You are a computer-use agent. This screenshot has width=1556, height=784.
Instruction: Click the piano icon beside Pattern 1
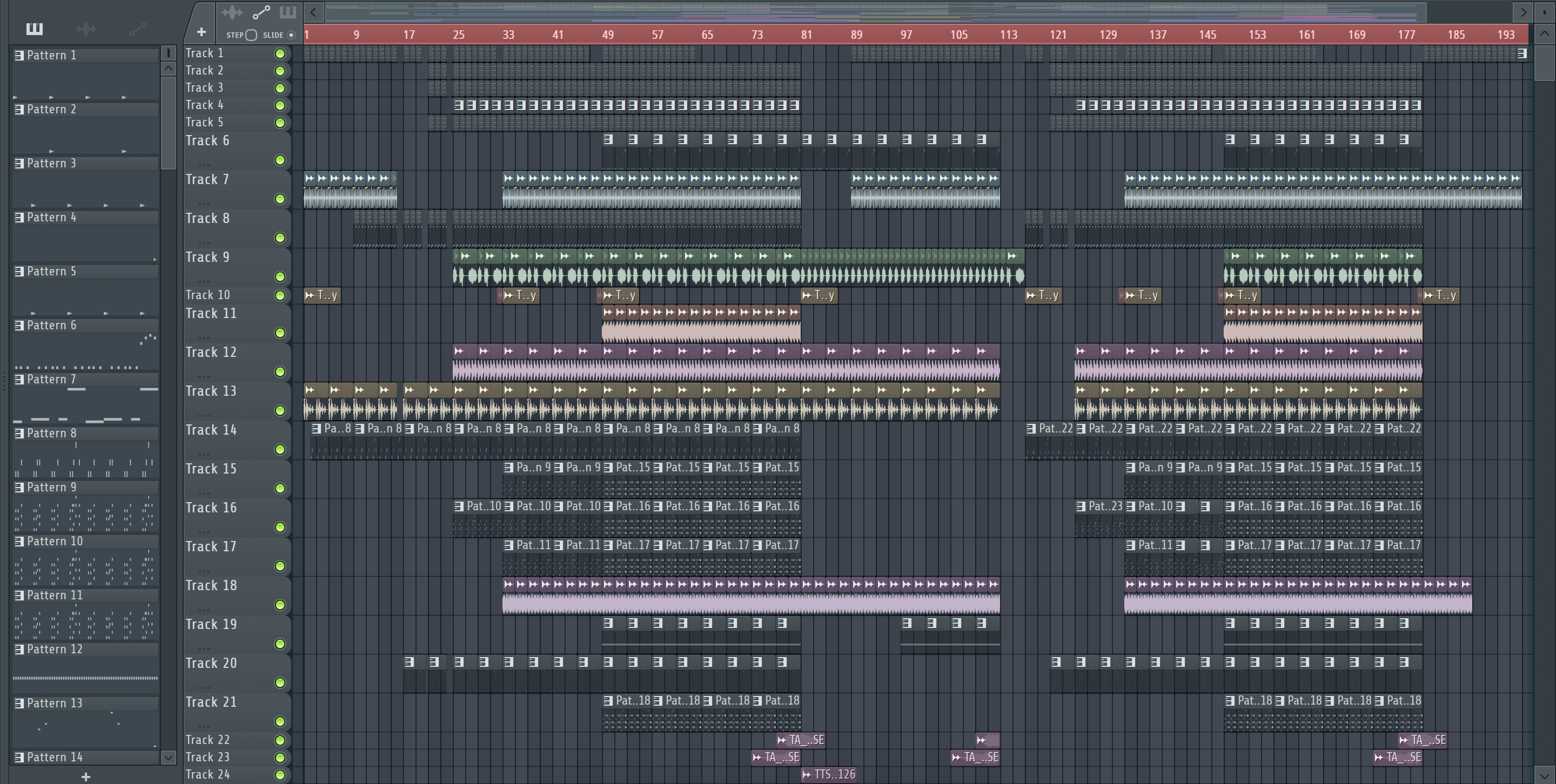click(x=19, y=56)
